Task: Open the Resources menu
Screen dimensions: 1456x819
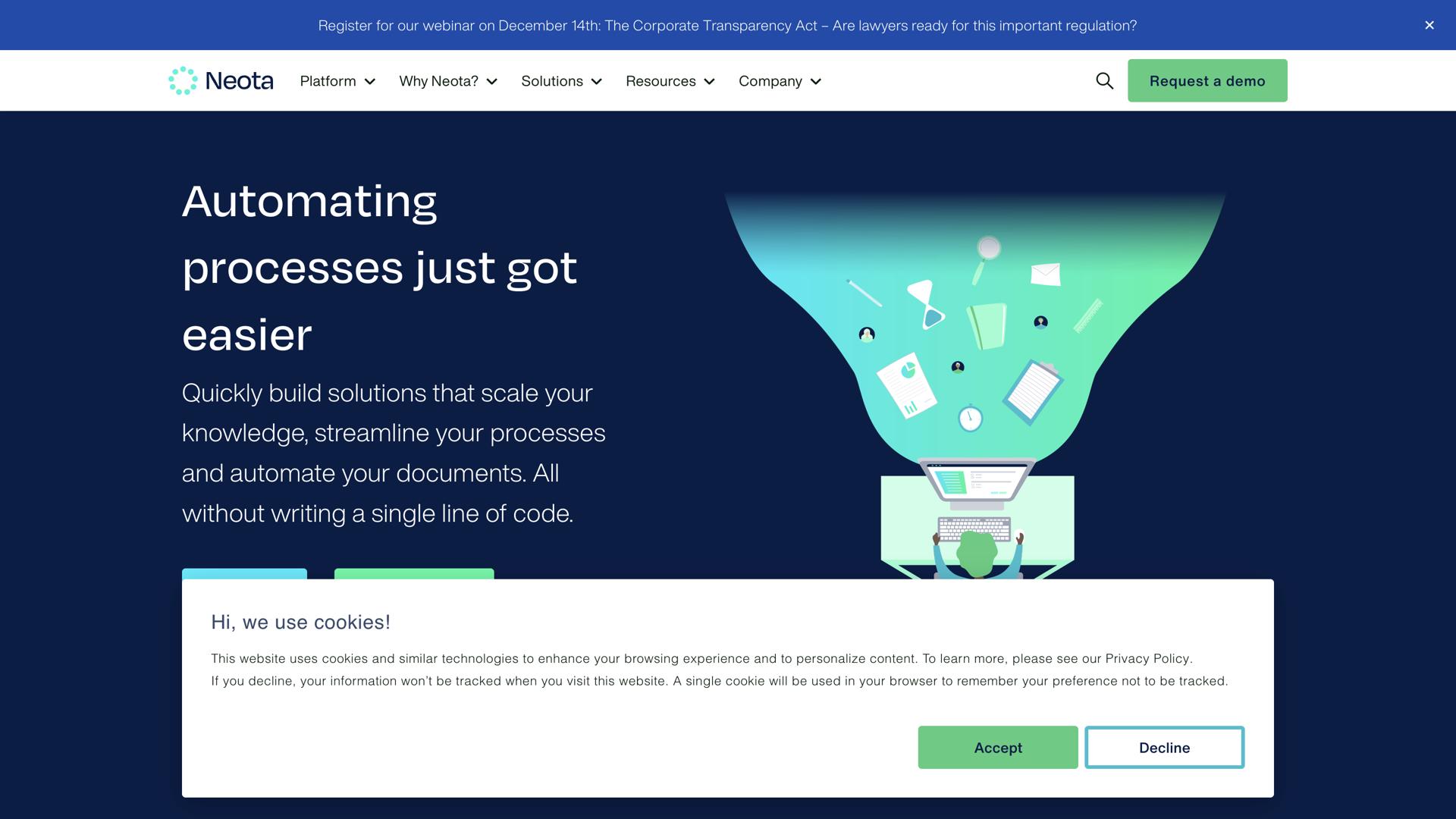Action: (x=670, y=81)
